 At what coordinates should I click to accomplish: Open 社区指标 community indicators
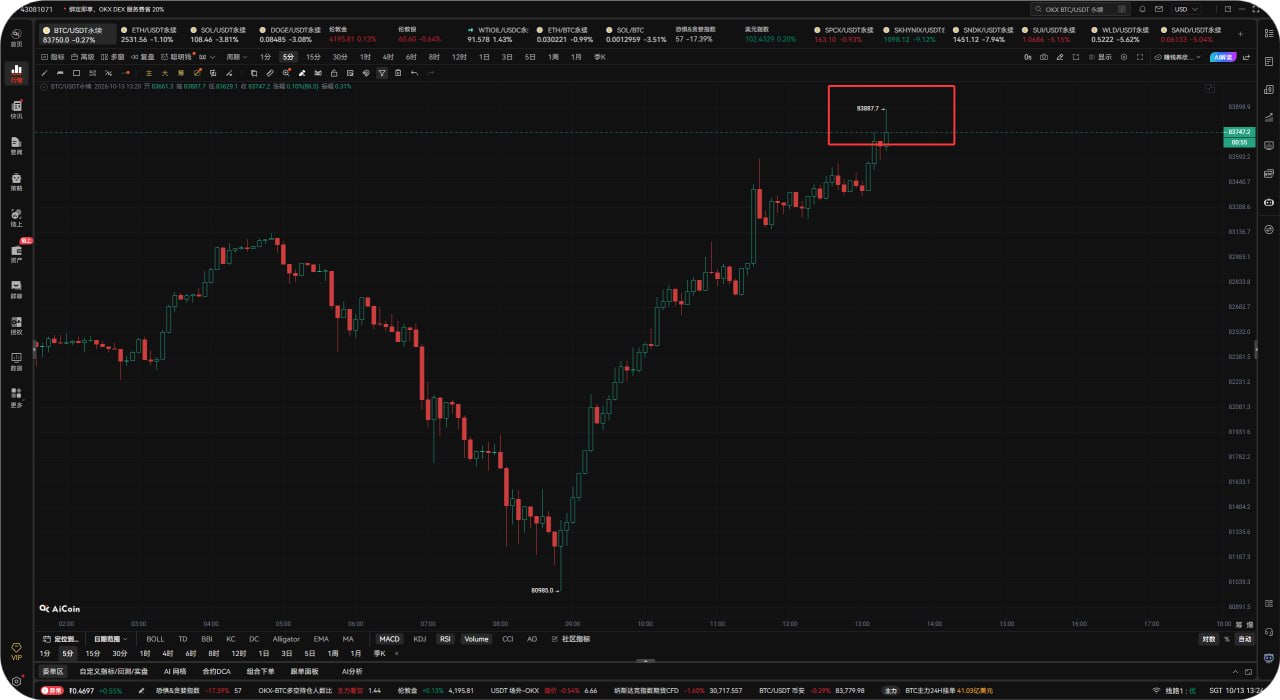(x=570, y=638)
